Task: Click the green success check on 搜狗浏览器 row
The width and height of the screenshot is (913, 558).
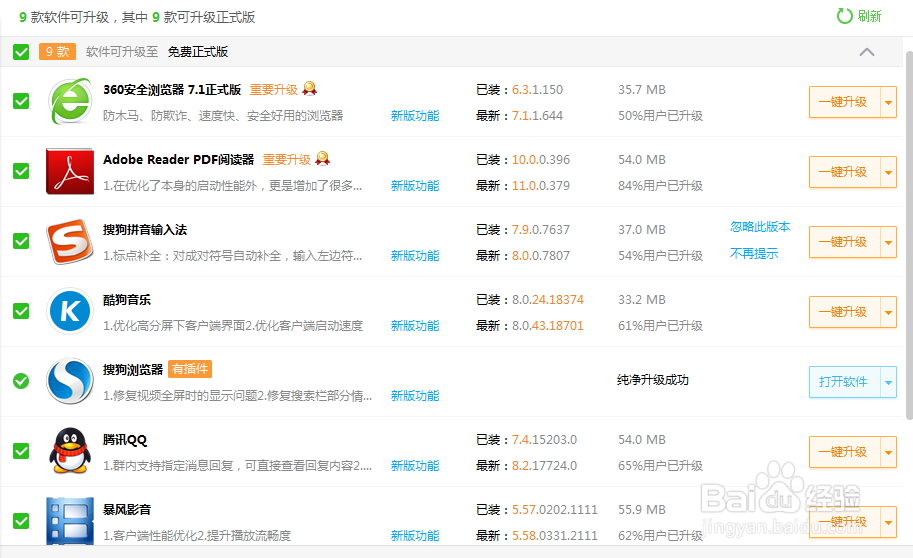Action: (x=21, y=381)
